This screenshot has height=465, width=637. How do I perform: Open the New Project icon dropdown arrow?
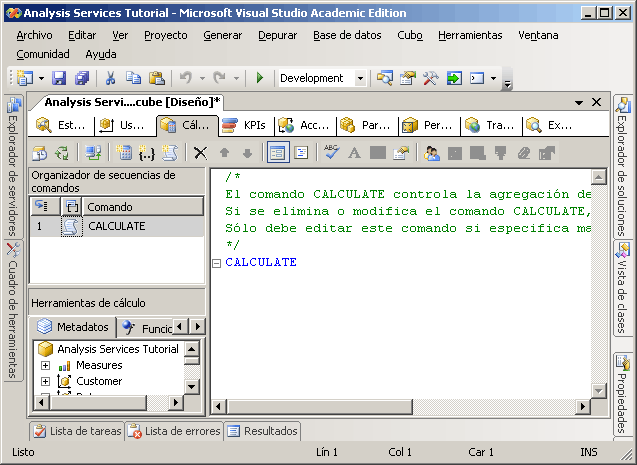coord(41,78)
